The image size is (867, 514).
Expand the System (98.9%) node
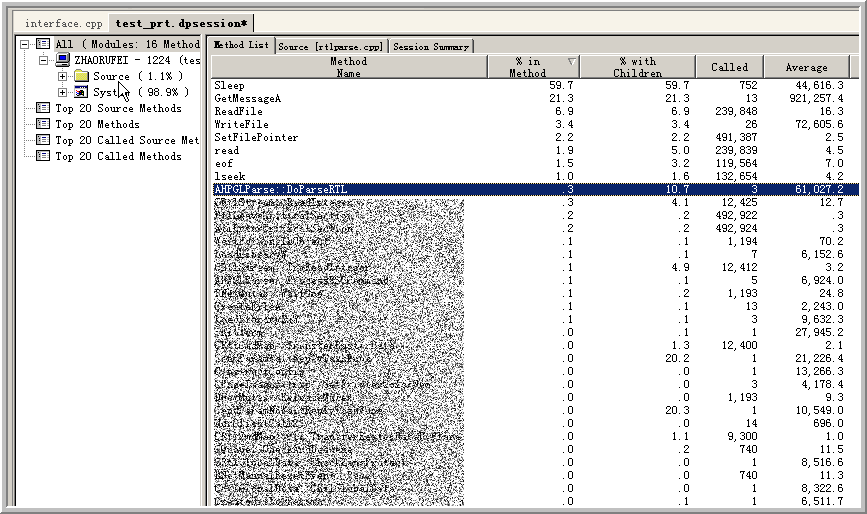(62, 92)
